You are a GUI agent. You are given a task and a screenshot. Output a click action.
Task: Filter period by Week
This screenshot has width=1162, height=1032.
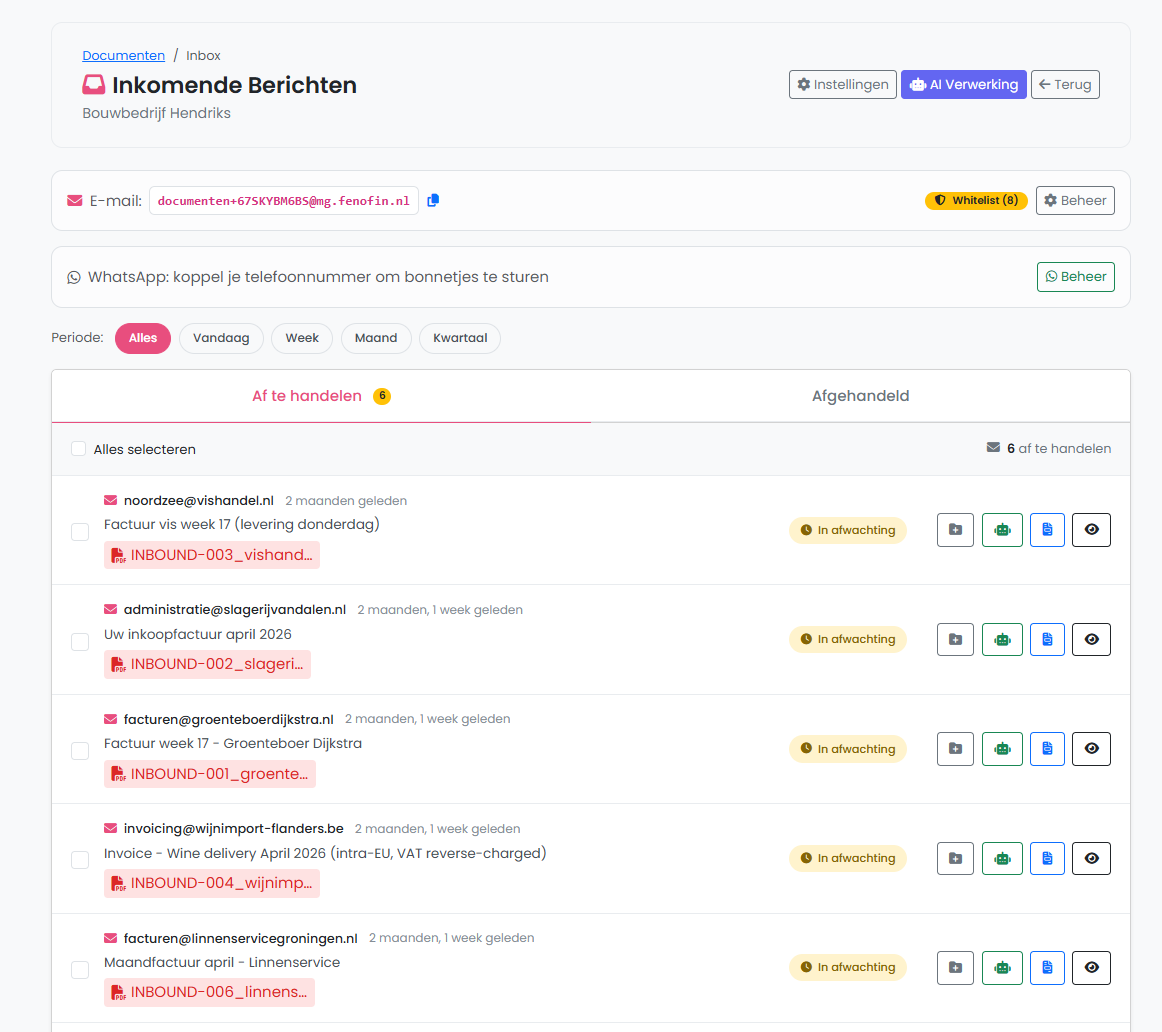tap(302, 338)
